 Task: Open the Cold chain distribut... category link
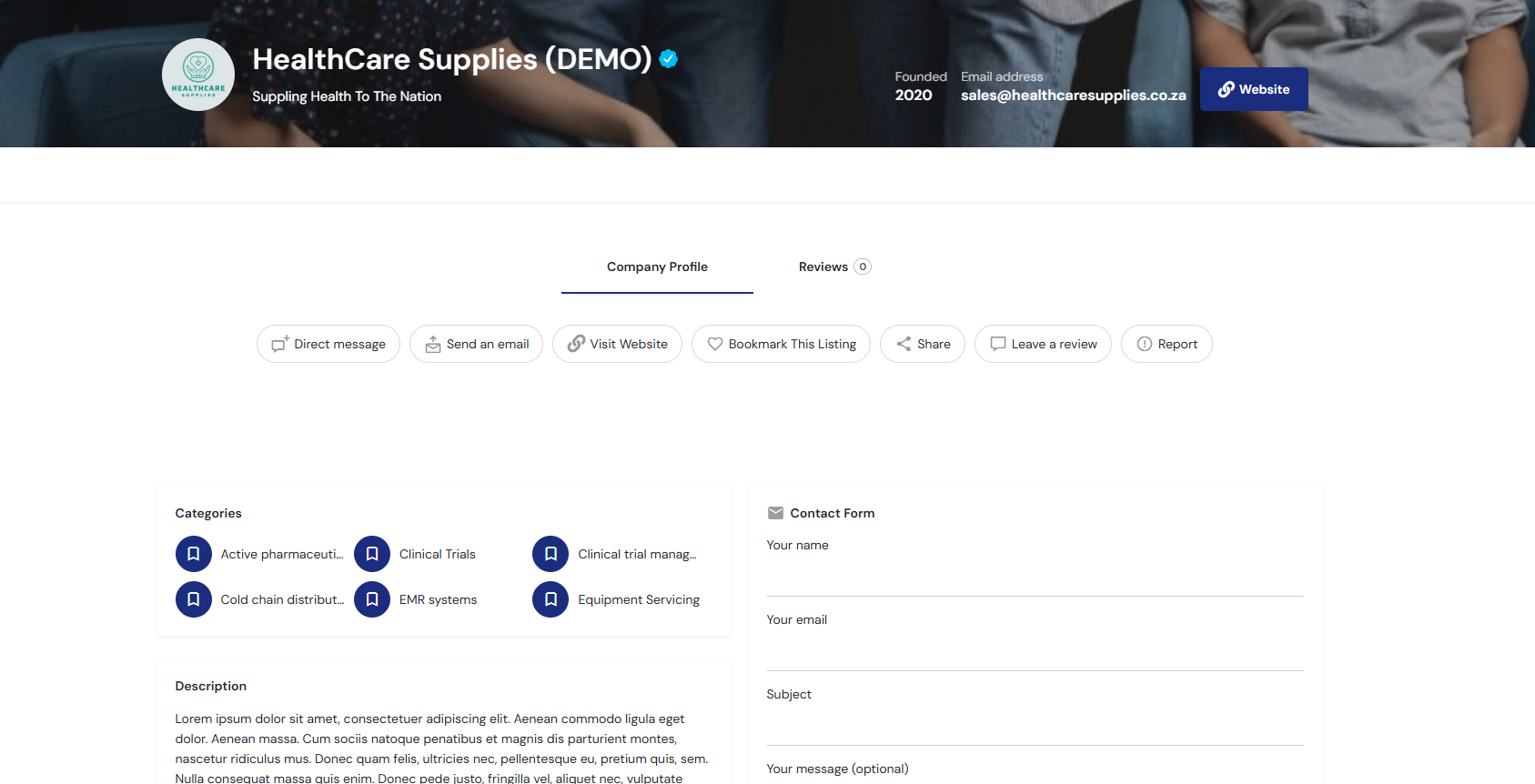pyautogui.click(x=282, y=599)
